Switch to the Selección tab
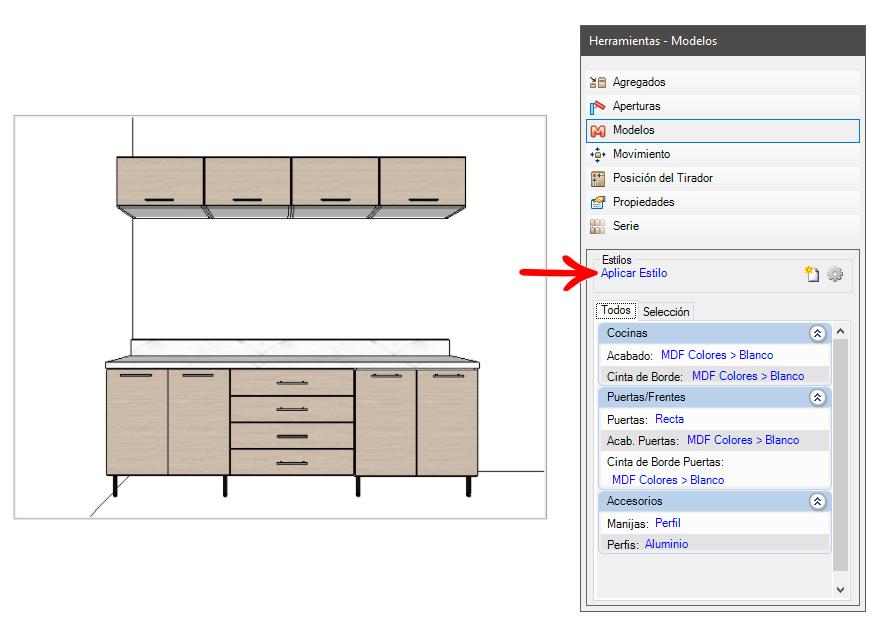Image resolution: width=883 pixels, height=620 pixels. click(666, 311)
